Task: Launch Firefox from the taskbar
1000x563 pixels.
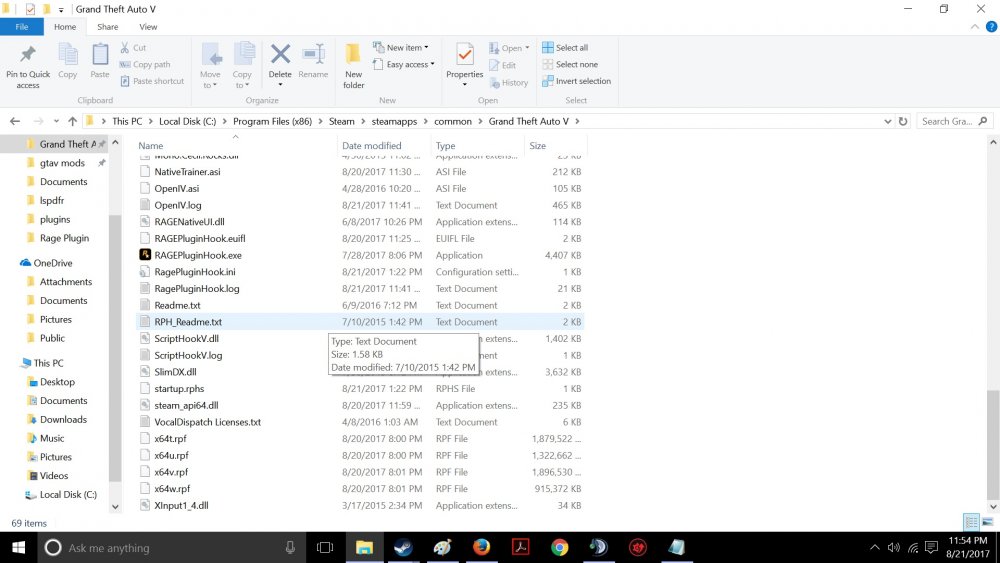Action: point(482,548)
